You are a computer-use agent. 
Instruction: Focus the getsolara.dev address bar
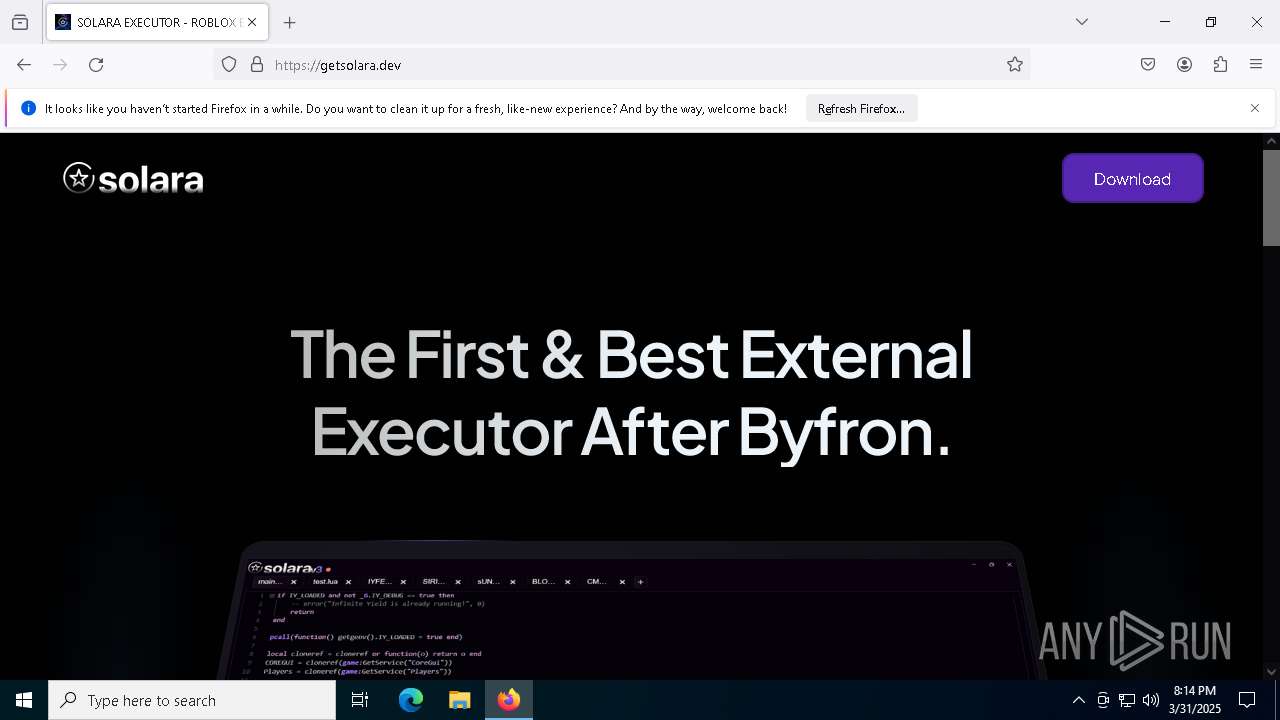[x=620, y=65]
